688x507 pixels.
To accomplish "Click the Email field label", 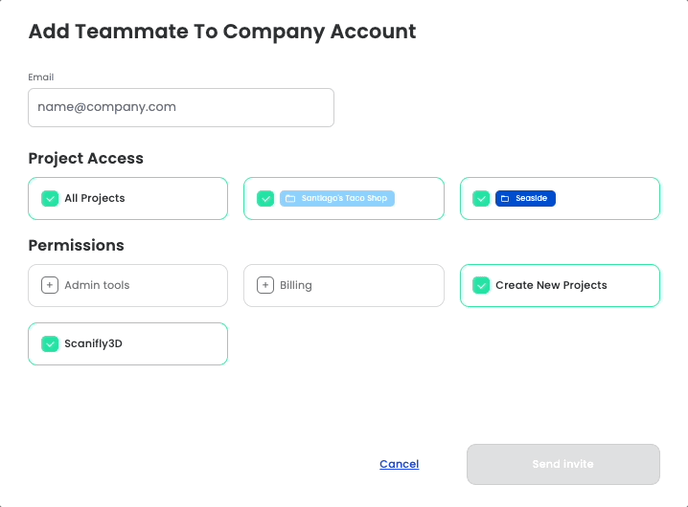I will [41, 77].
